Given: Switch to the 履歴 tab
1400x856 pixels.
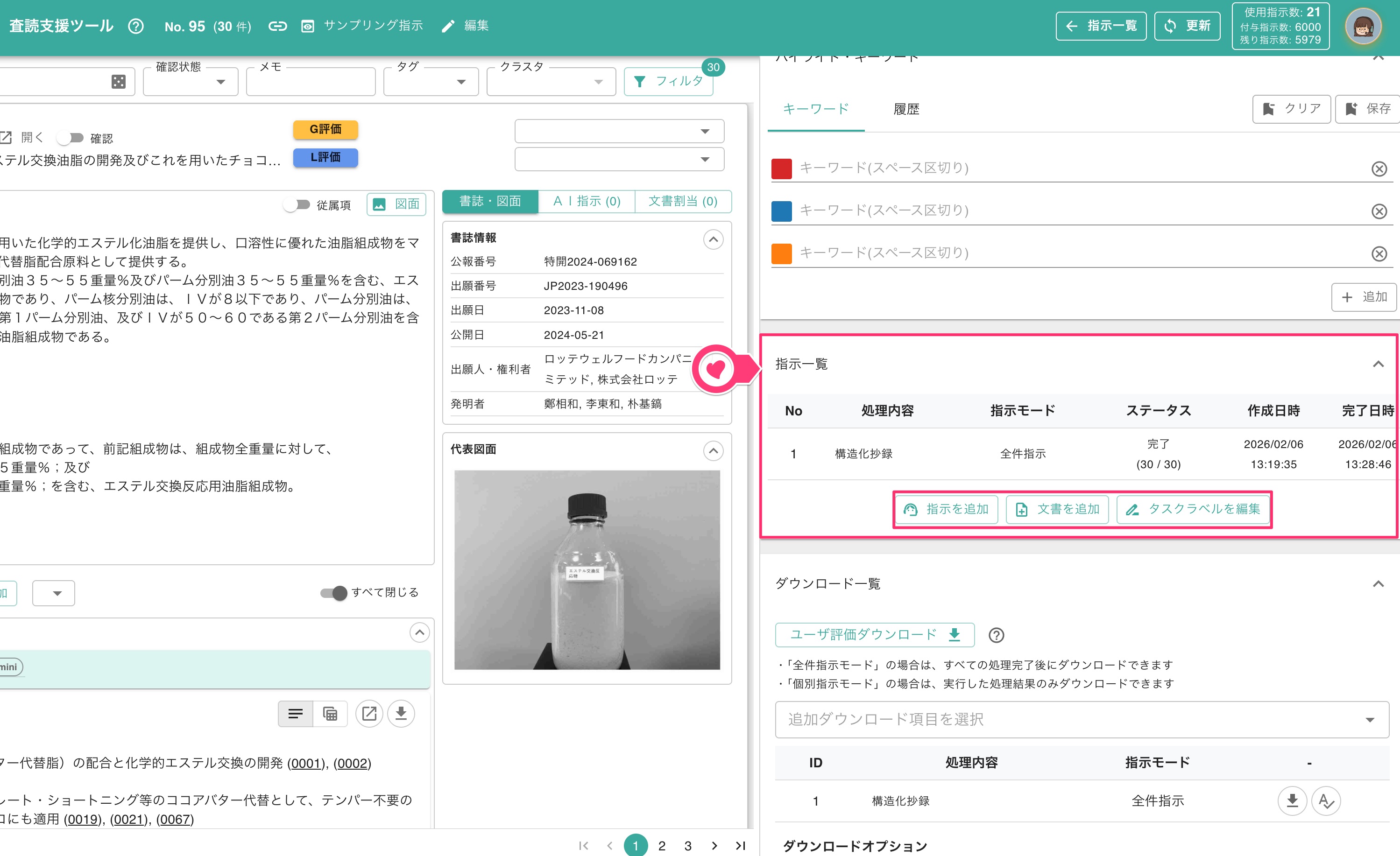Looking at the screenshot, I should coord(906,109).
